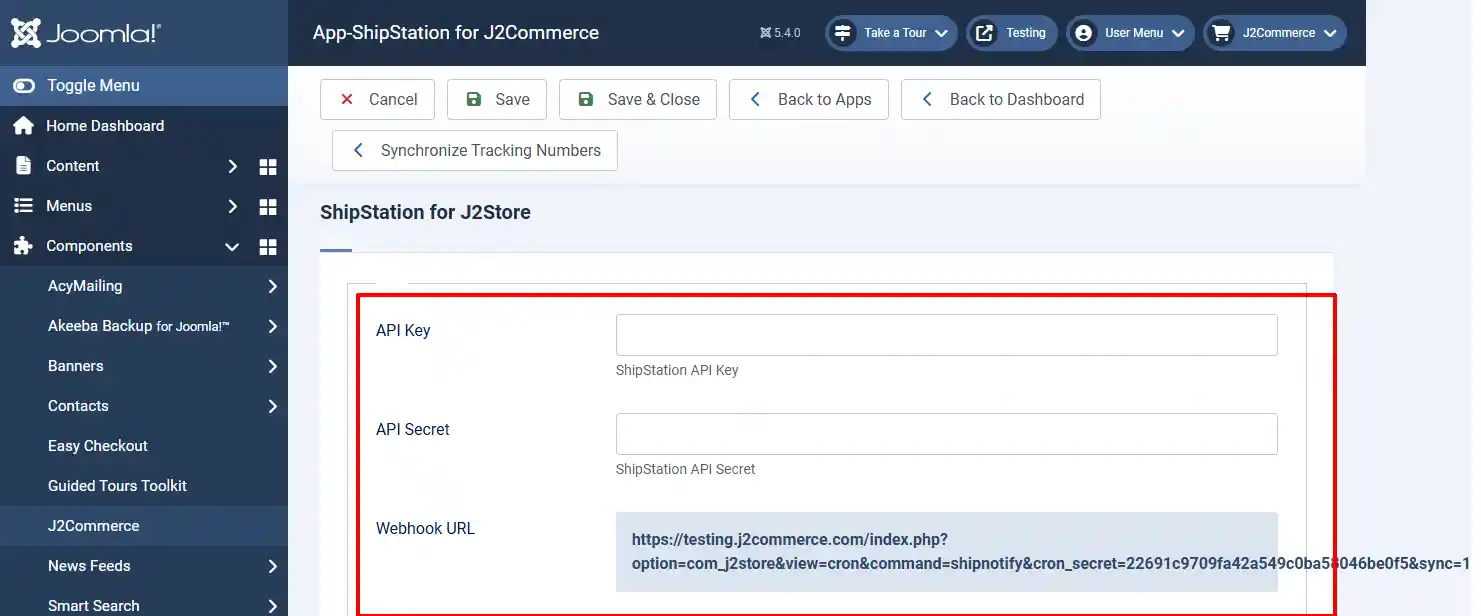Click the Cancel button
The image size is (1481, 616).
click(x=377, y=99)
